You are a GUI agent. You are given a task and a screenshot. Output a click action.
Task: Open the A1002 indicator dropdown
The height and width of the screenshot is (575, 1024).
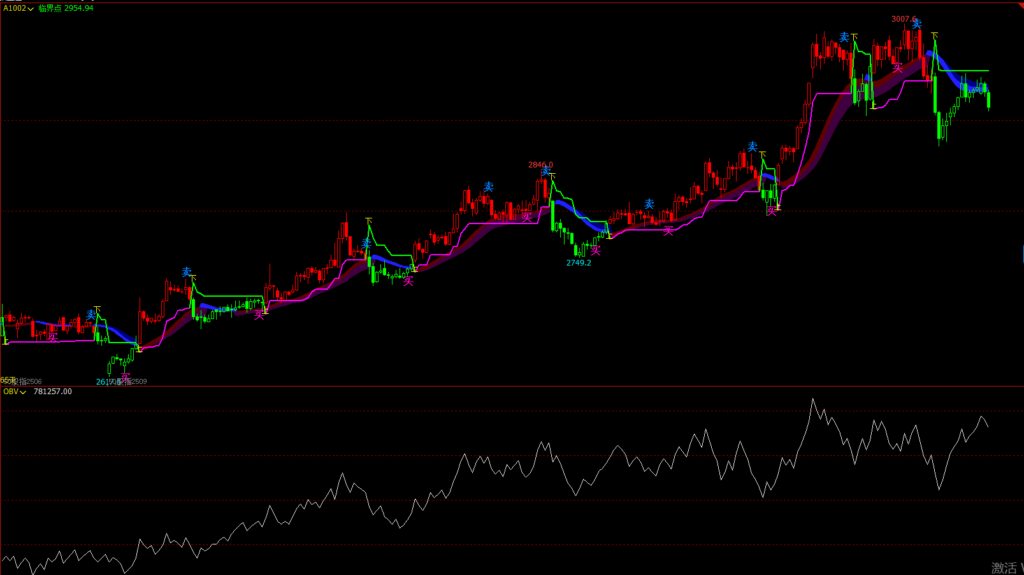tap(31, 8)
